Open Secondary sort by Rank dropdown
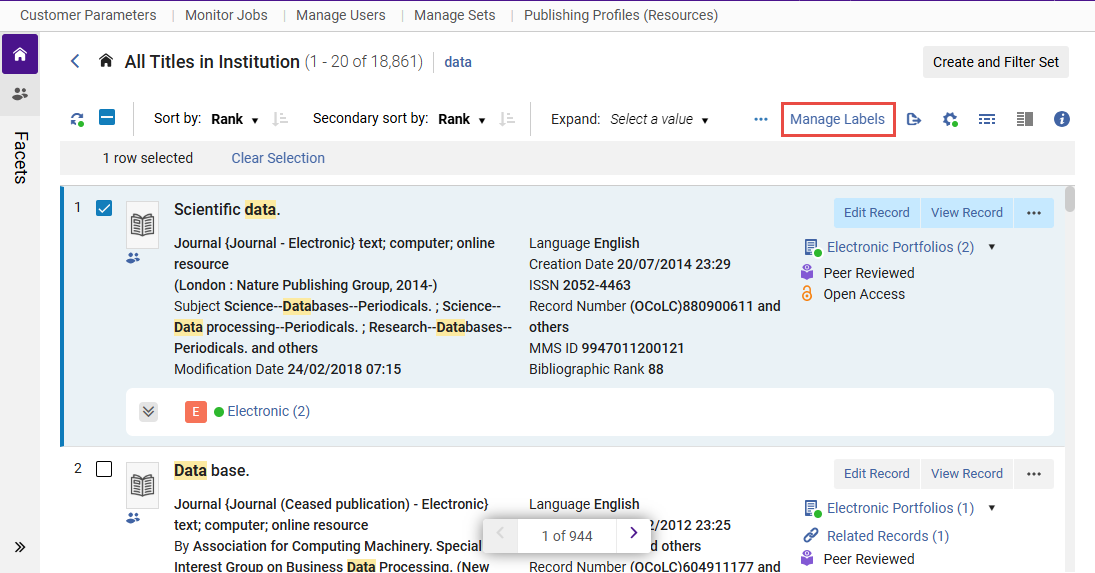Viewport: 1095px width, 573px height. [x=462, y=119]
